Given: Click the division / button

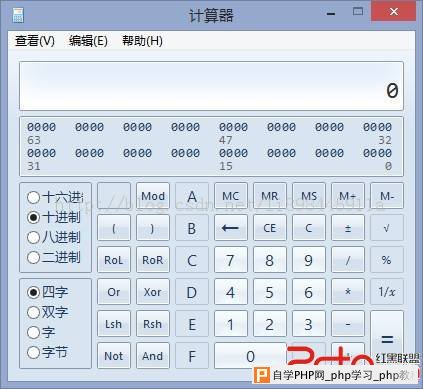Looking at the screenshot, I should 348,260.
